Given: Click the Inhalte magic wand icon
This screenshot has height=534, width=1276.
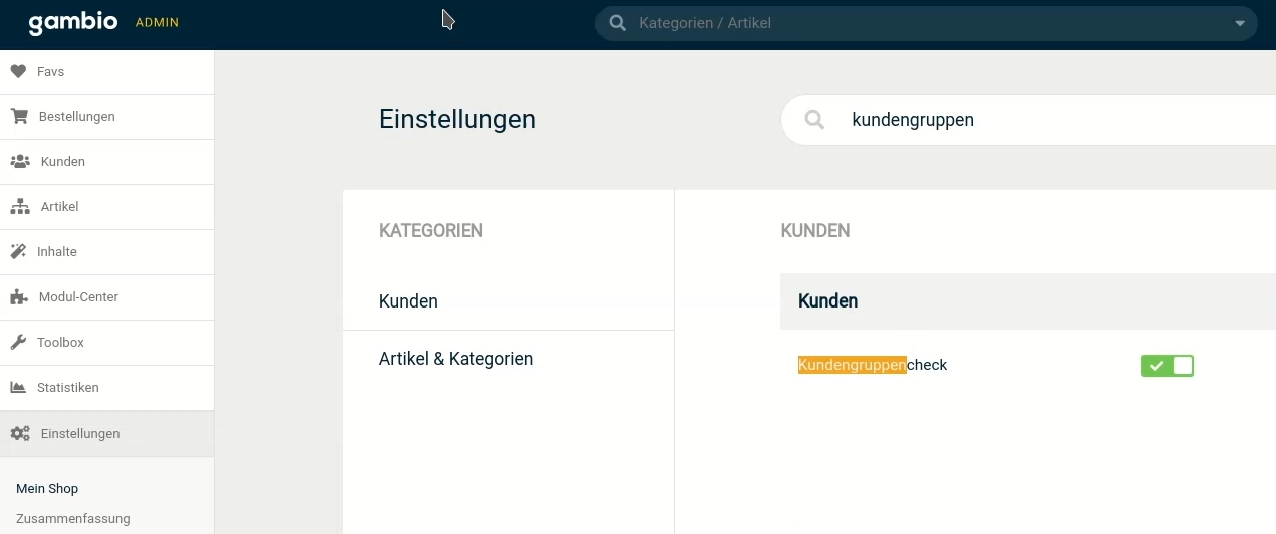Looking at the screenshot, I should [x=18, y=251].
